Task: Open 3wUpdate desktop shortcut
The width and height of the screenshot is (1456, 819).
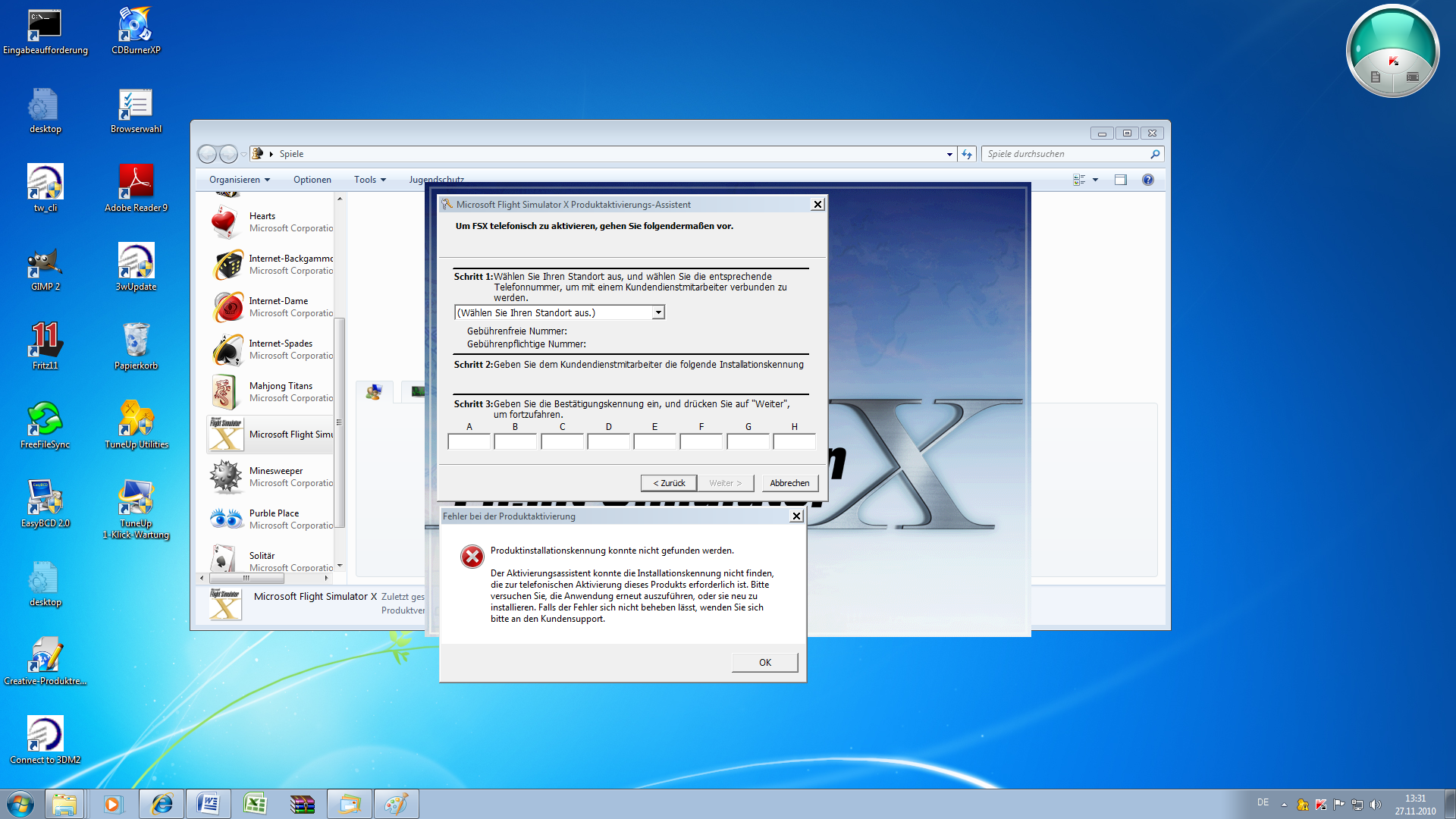Action: click(136, 268)
